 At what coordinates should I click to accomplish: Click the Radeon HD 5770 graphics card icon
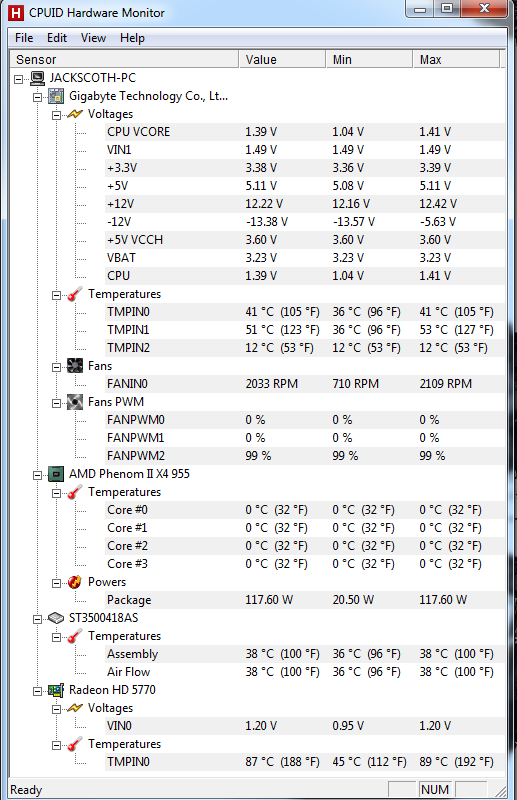tap(56, 690)
